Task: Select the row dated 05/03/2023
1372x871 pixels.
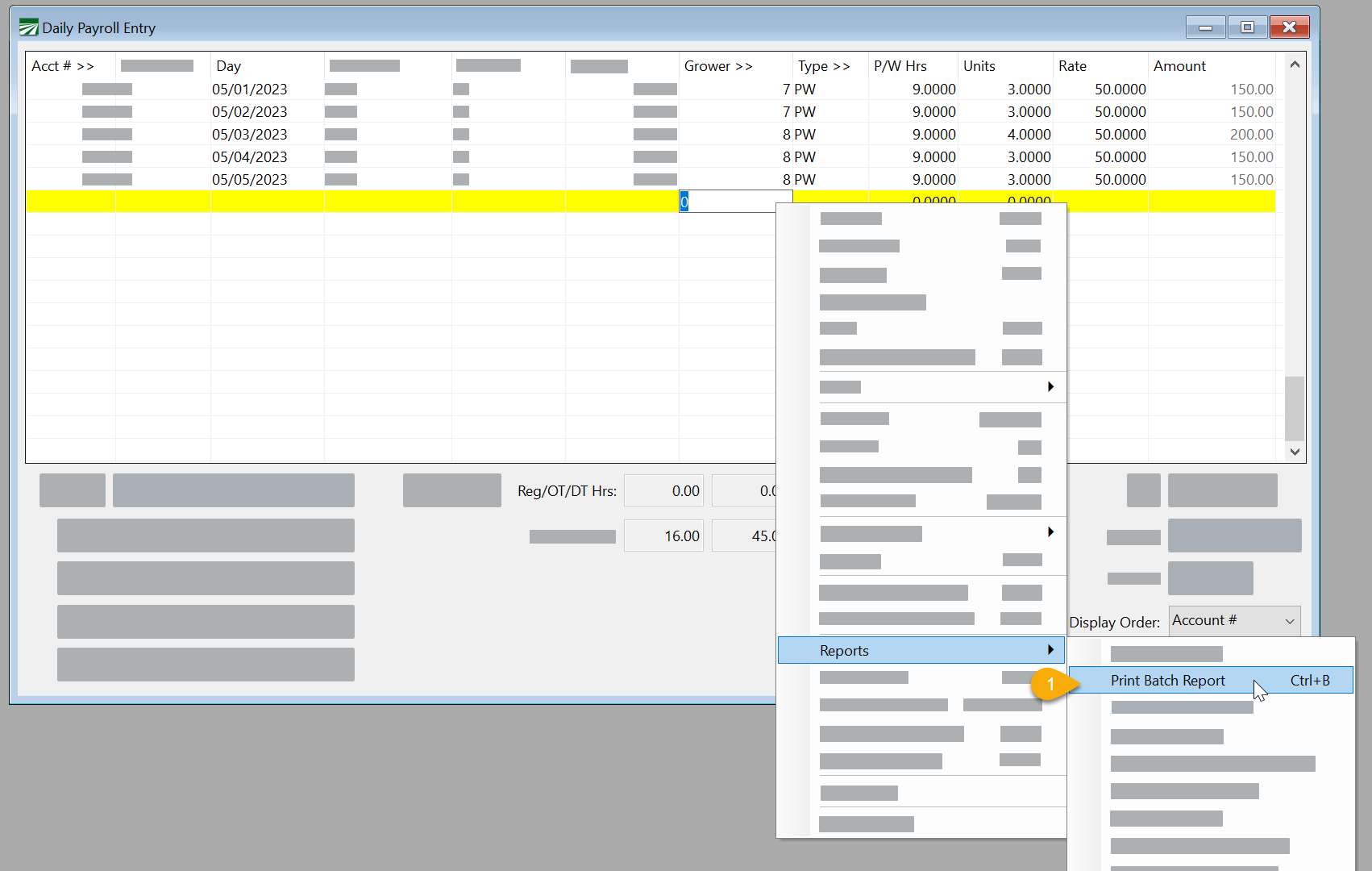Action: point(249,135)
